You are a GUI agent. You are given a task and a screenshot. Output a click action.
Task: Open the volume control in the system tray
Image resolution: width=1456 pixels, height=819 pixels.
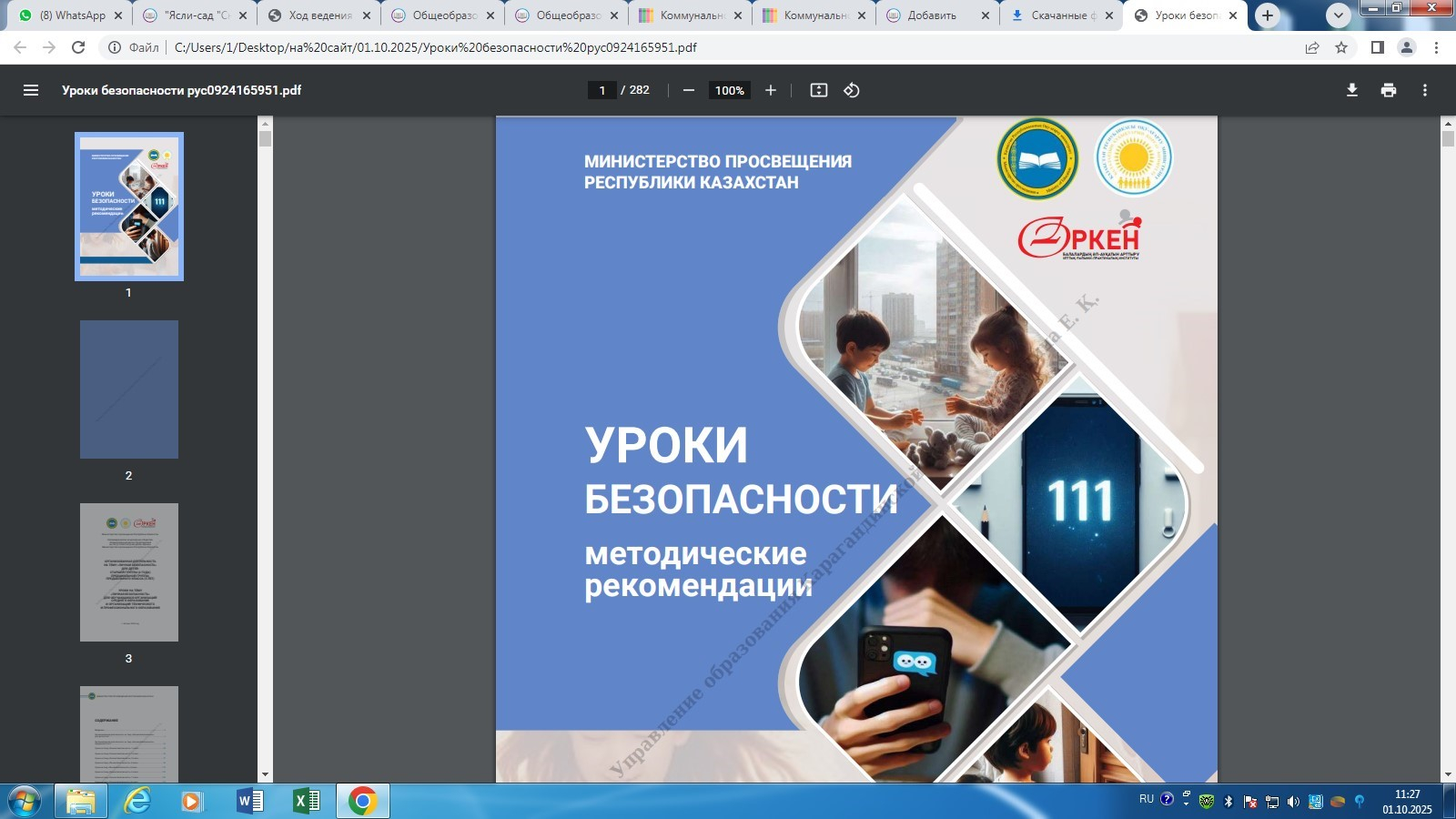(x=1292, y=804)
